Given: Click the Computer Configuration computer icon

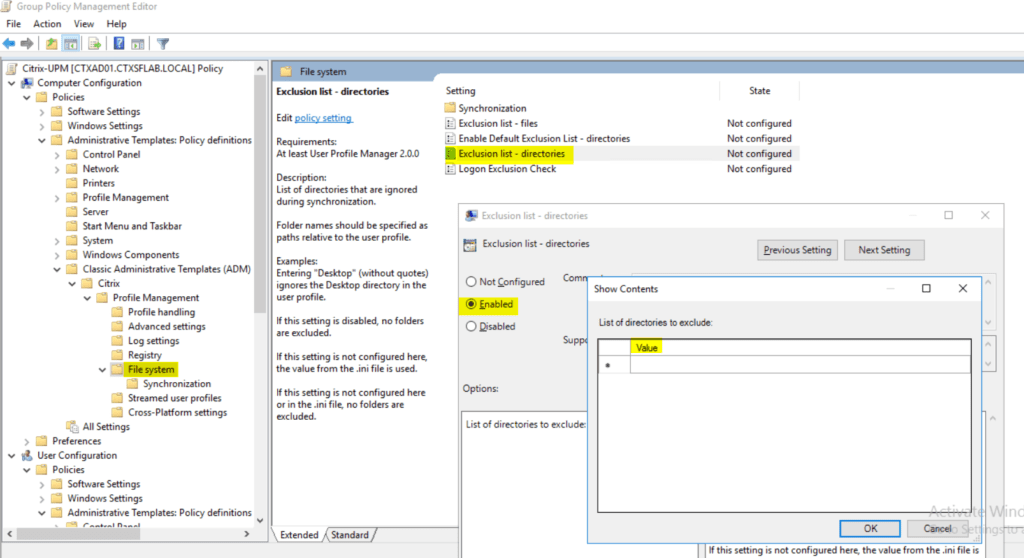Looking at the screenshot, I should [27, 82].
